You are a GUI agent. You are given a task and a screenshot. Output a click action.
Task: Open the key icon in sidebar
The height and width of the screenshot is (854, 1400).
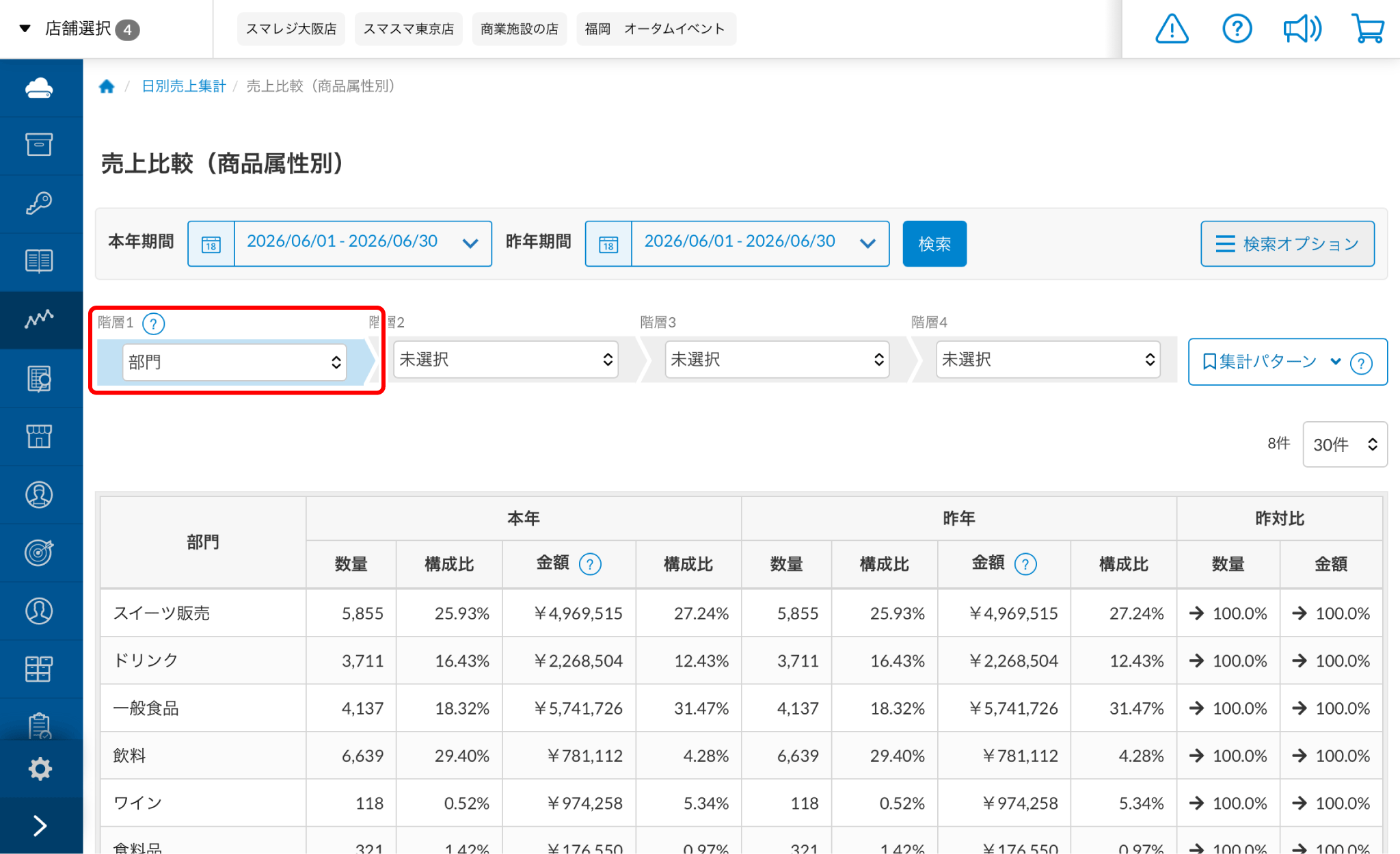tap(39, 203)
